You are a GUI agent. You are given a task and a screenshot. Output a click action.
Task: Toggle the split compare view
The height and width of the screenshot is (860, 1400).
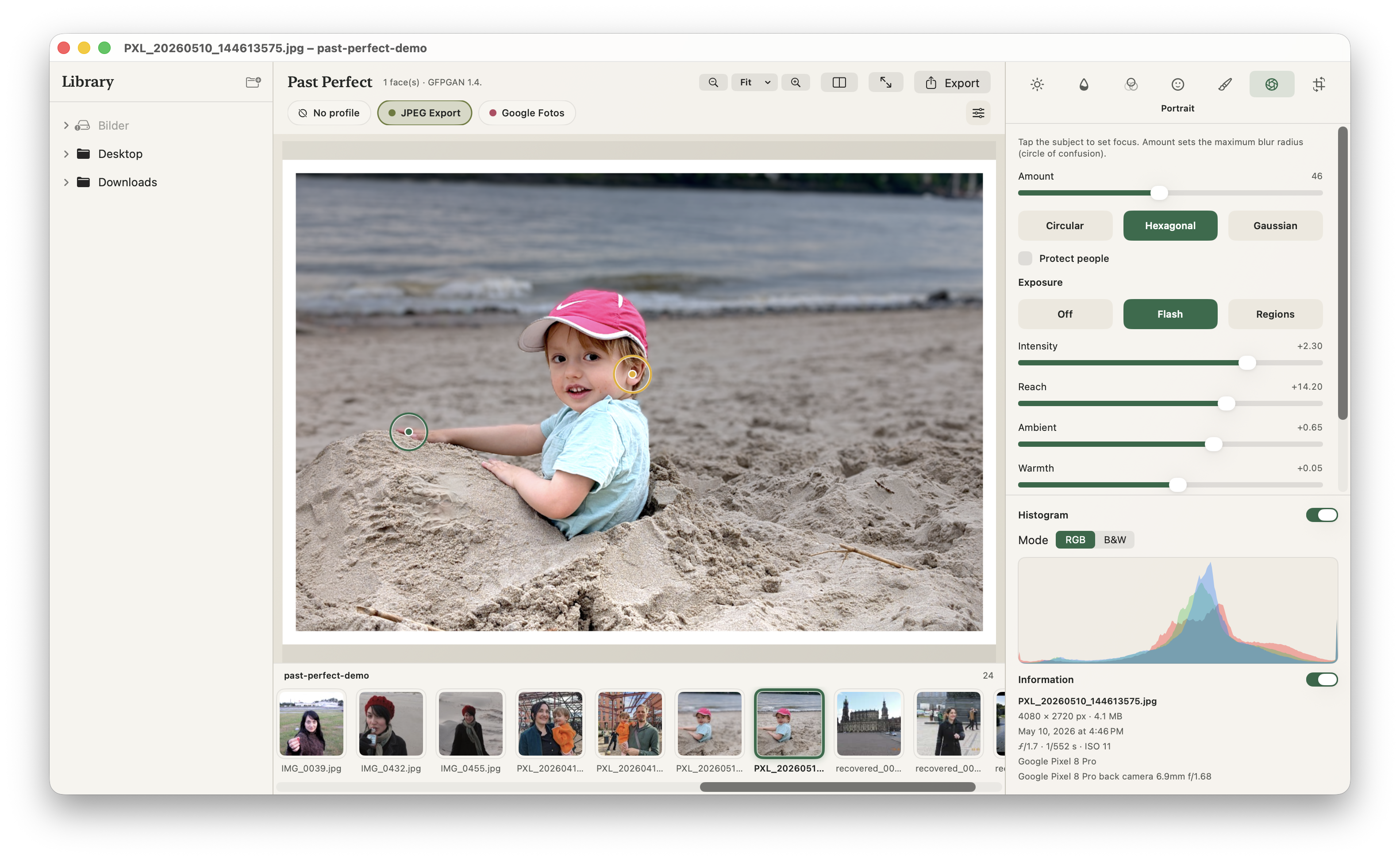click(x=839, y=82)
